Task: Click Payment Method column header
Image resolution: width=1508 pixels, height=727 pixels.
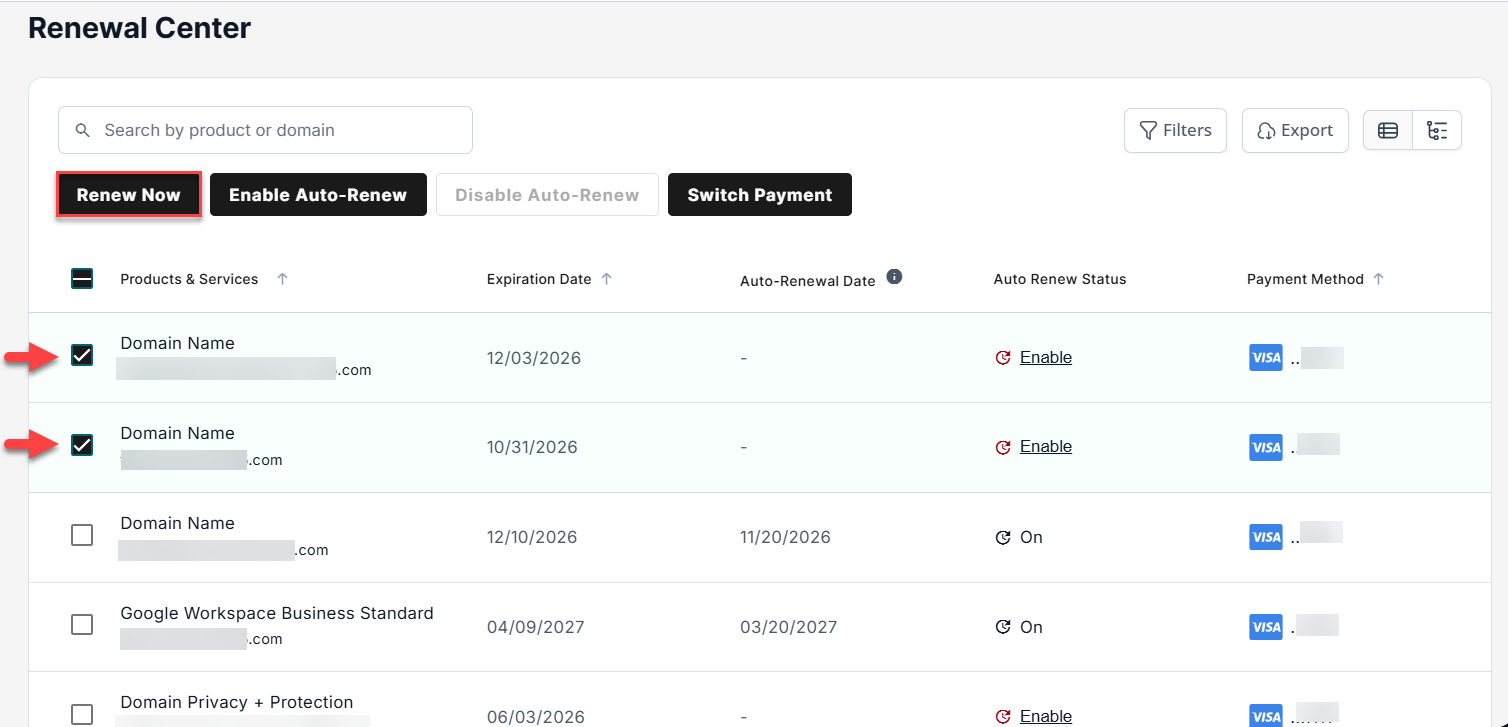Action: (x=1305, y=279)
